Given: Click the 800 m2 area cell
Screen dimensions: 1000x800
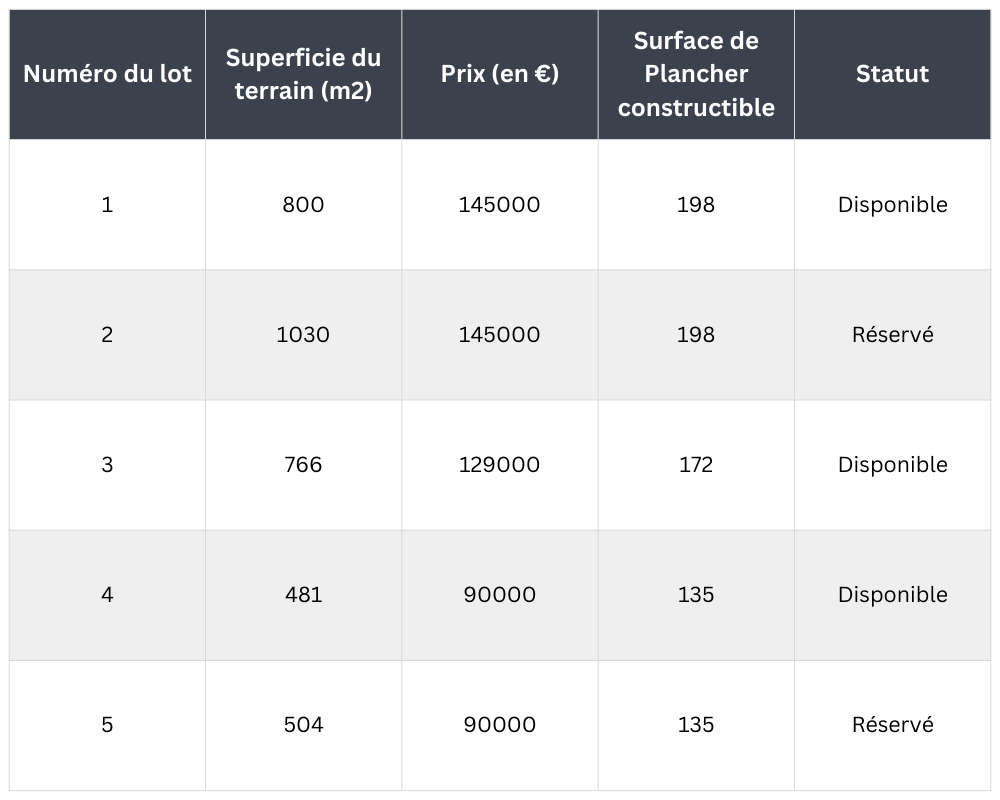Looking at the screenshot, I should pos(303,205).
